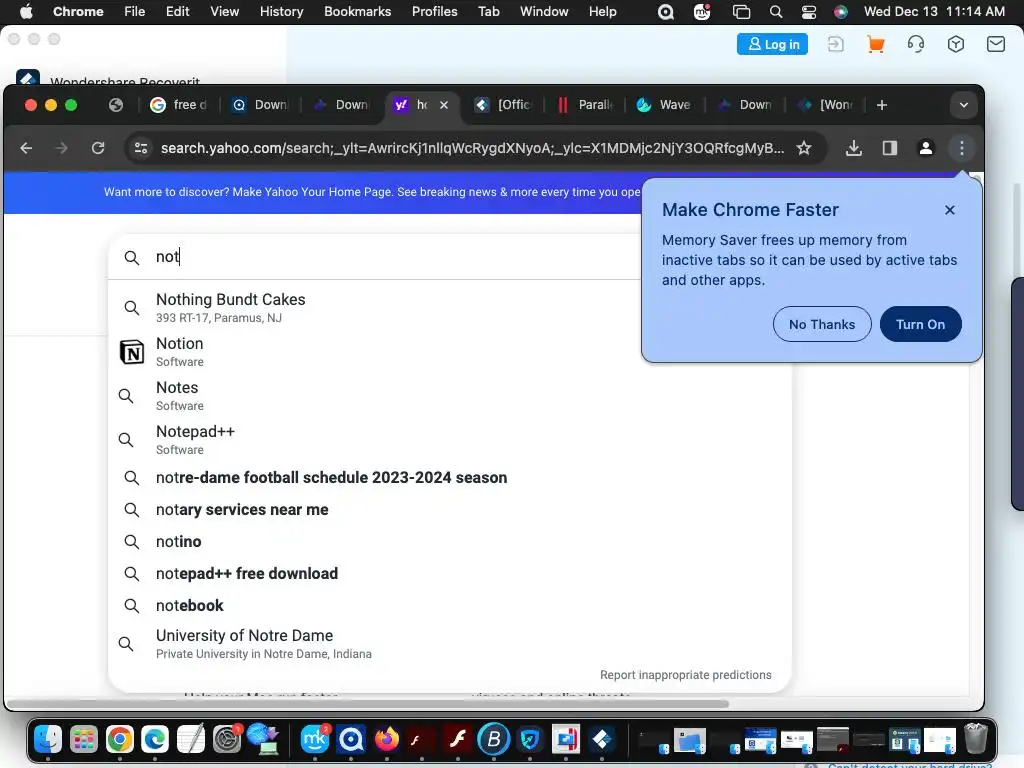Click shopping cart icon in Recoverit window
Screen dimensions: 1024x768
point(875,44)
